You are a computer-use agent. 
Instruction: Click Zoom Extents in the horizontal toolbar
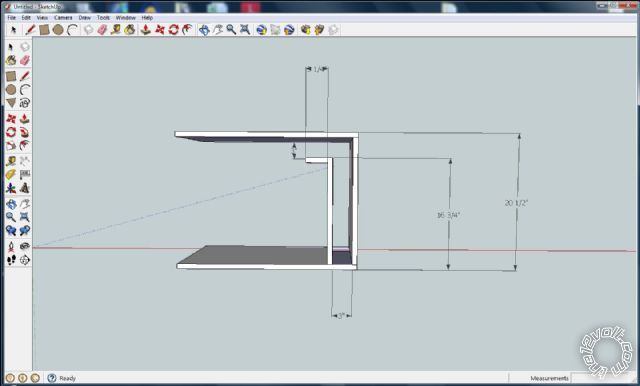245,30
